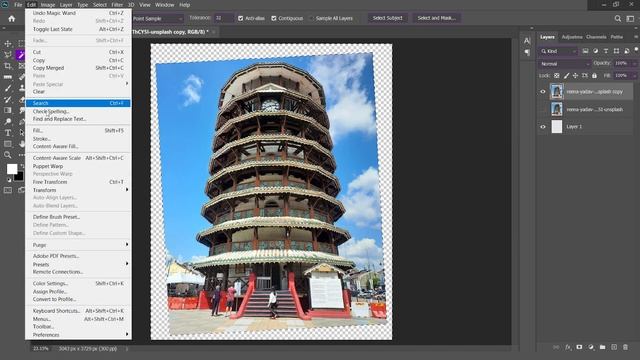Toggle layer filter on/off switch
Screen dimensions: 640x360
637,50
